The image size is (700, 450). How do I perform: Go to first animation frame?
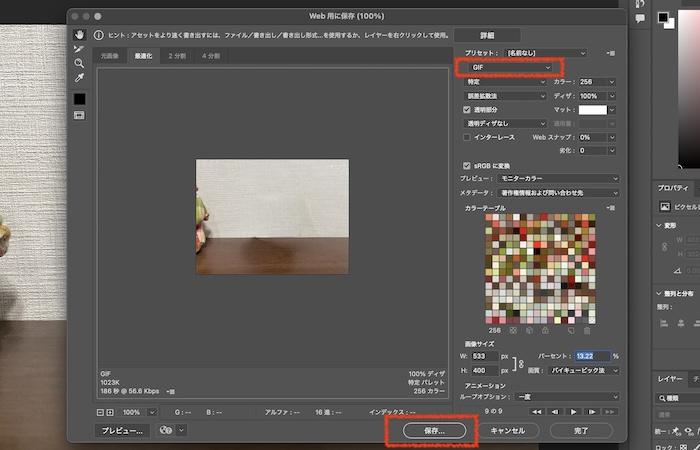[537, 412]
